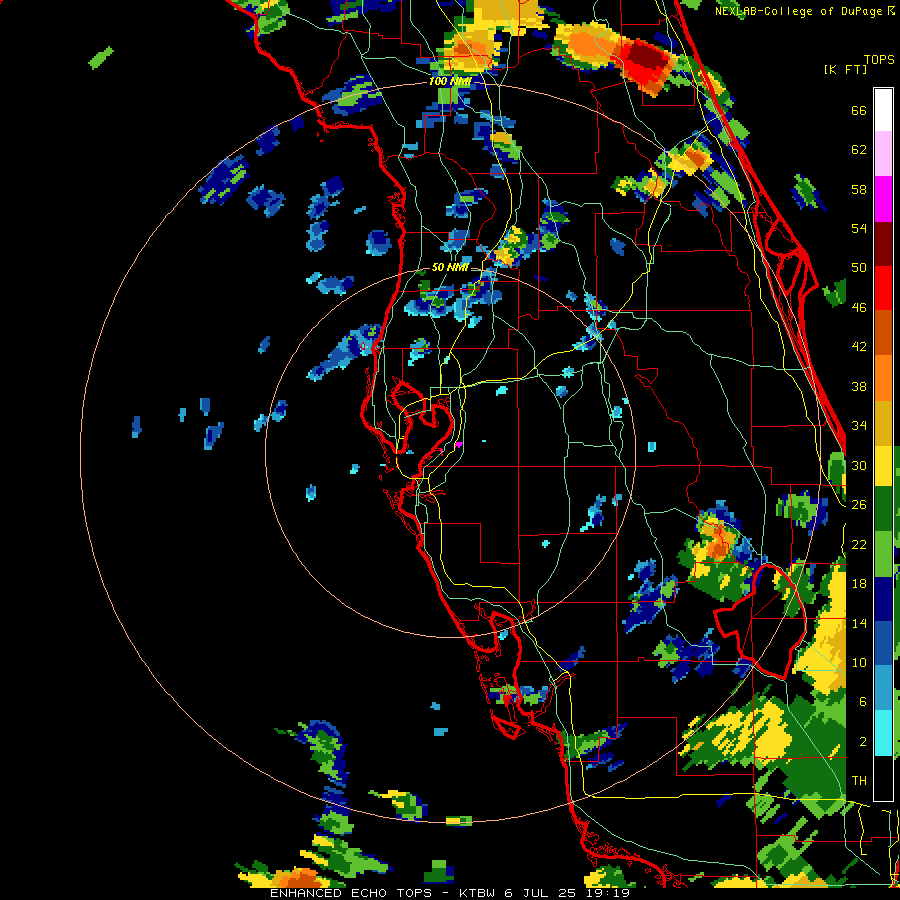This screenshot has width=900, height=900.
Task: Pick the dark red maroon scale swatch
Action: (x=883, y=244)
